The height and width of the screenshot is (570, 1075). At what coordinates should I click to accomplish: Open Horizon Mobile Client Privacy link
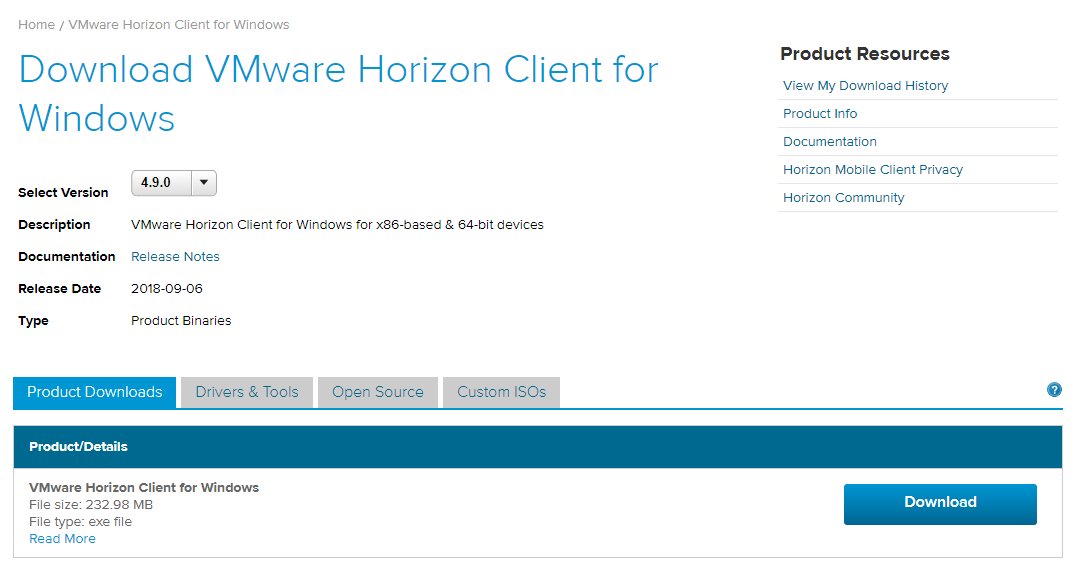coord(873,169)
